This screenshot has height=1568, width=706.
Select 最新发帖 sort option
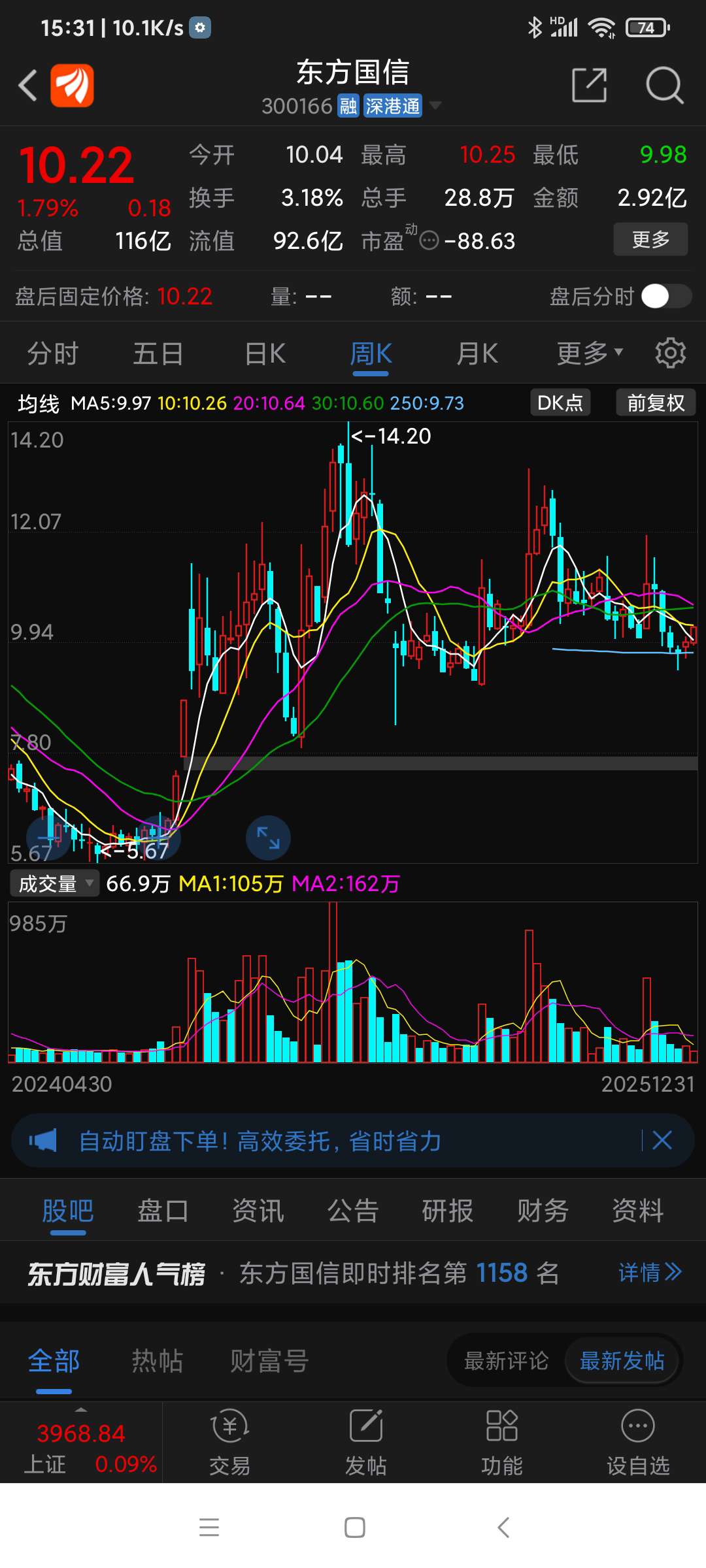click(622, 1361)
